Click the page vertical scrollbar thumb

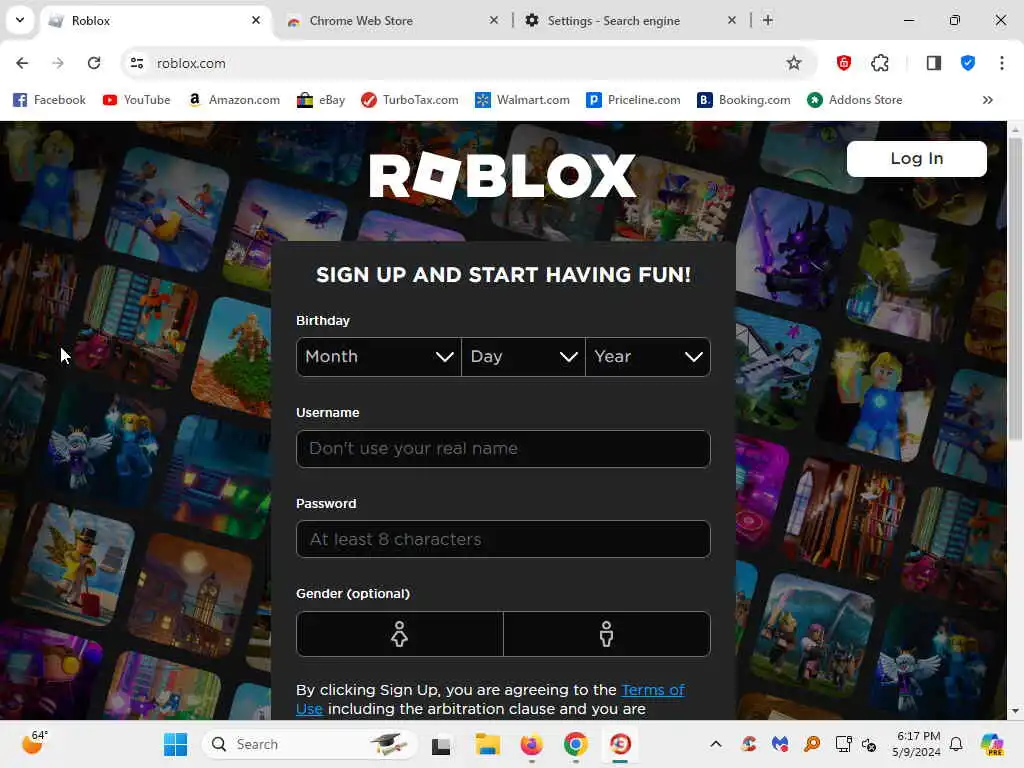pyautogui.click(x=1015, y=287)
